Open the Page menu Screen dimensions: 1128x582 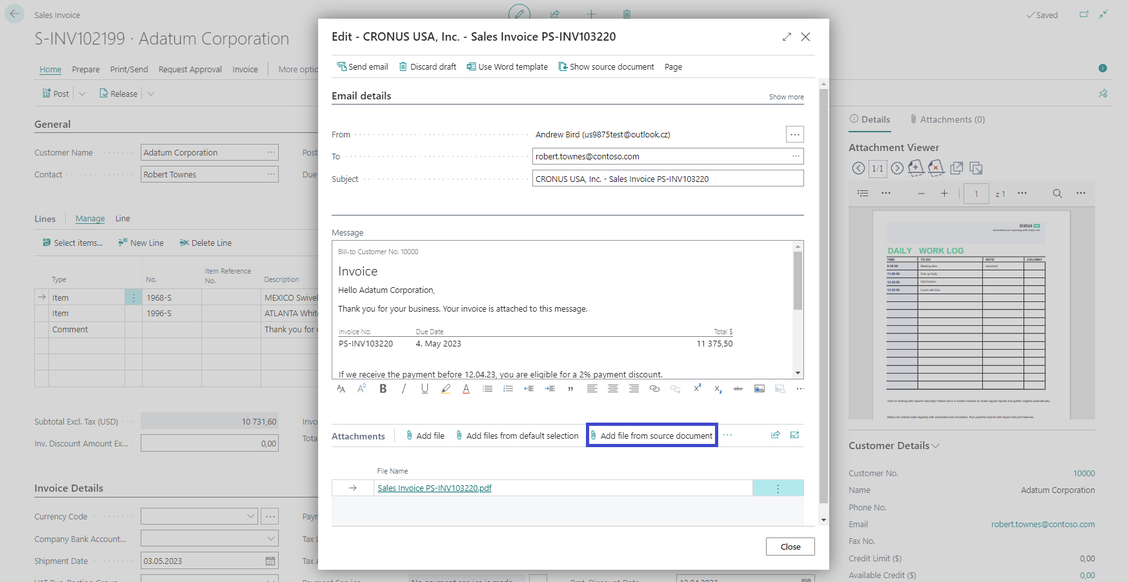click(673, 67)
